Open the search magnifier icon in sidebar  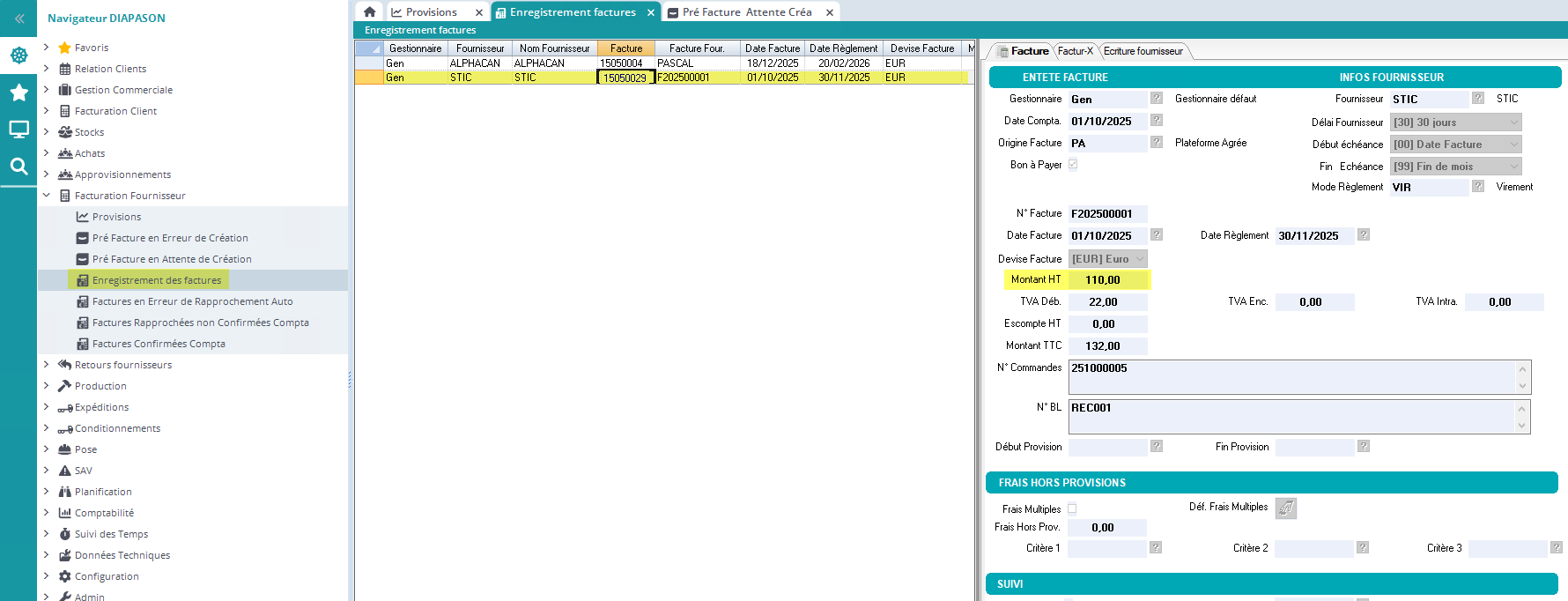coord(18,166)
